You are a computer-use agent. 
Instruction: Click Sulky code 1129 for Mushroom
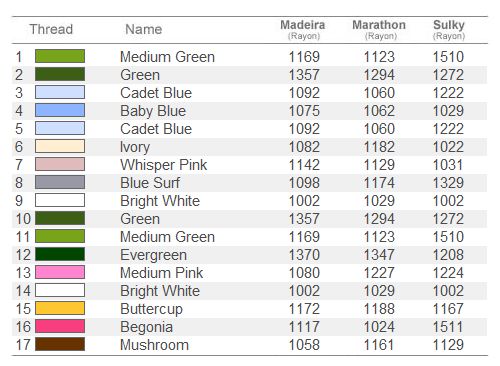click(448, 345)
